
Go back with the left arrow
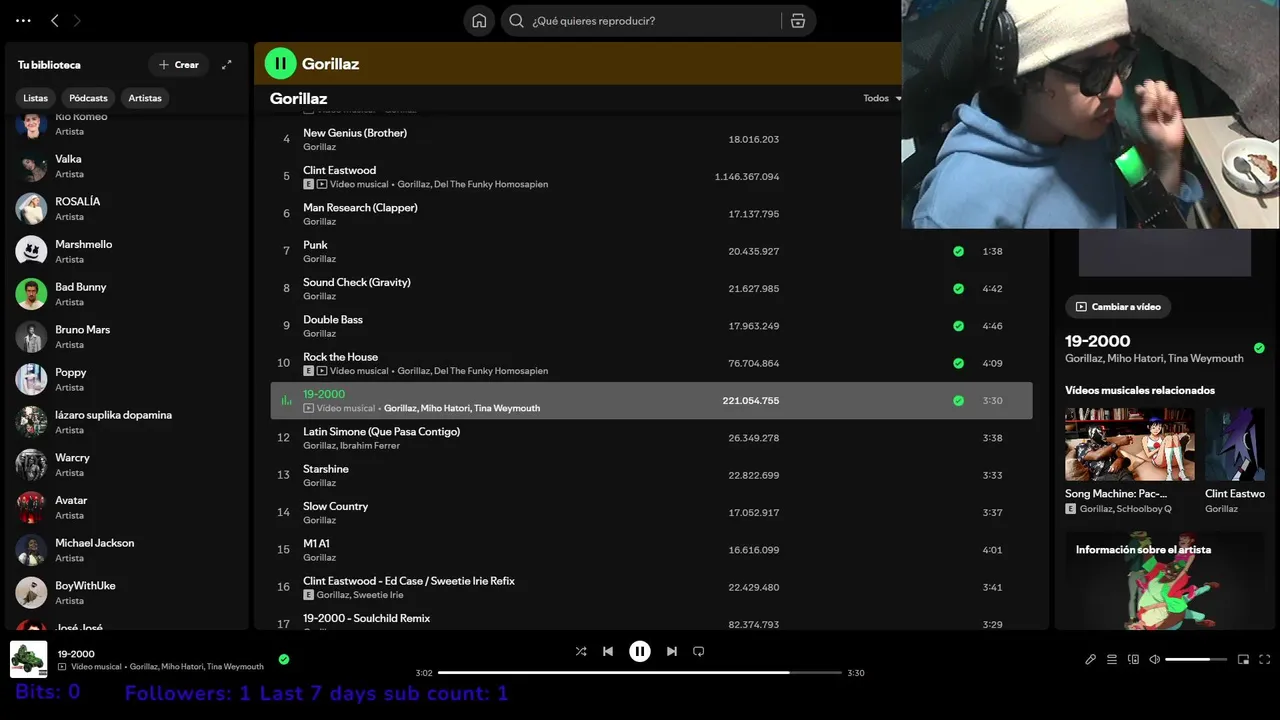point(55,21)
